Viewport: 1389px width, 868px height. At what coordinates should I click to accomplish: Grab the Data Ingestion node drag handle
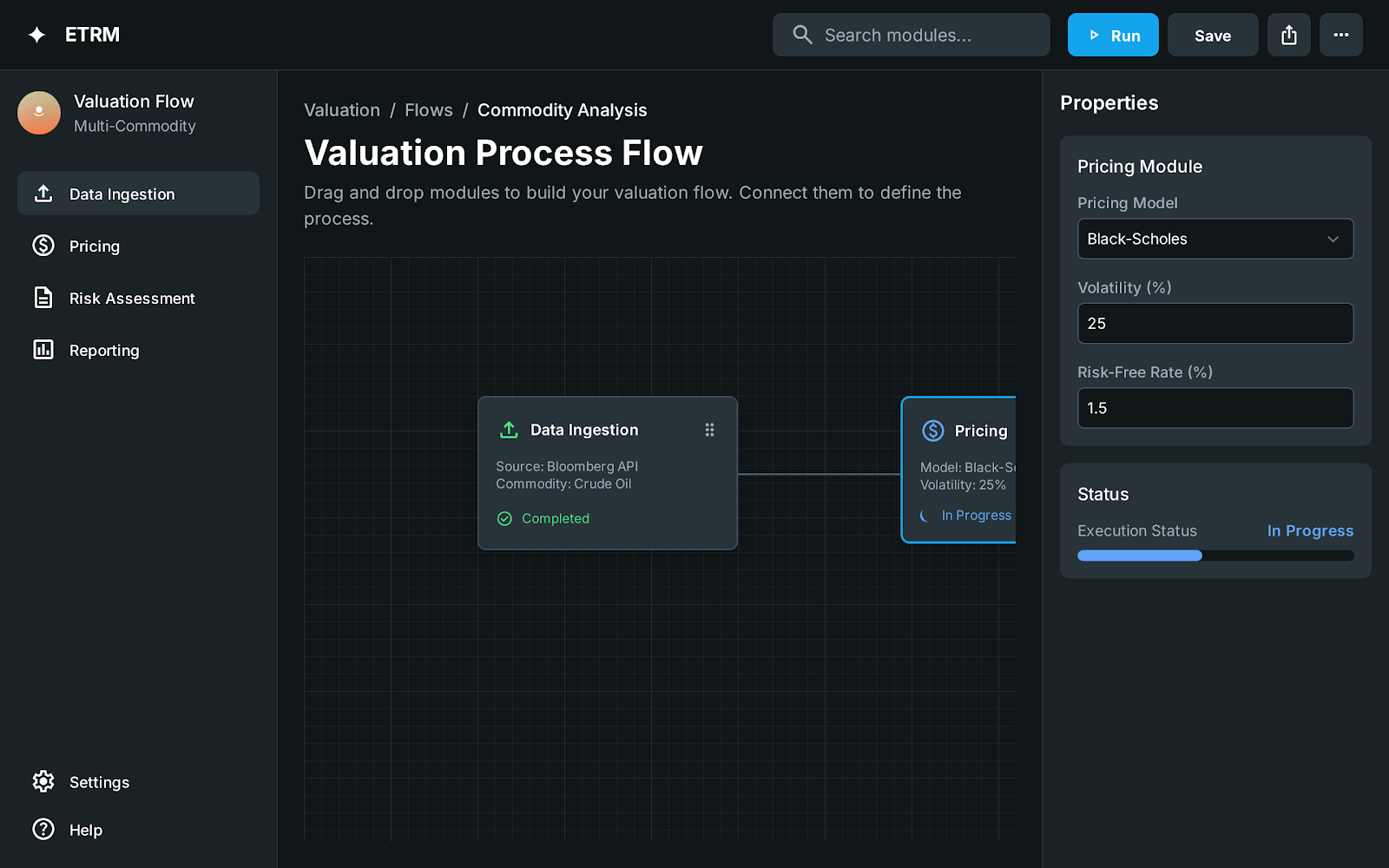click(x=709, y=430)
